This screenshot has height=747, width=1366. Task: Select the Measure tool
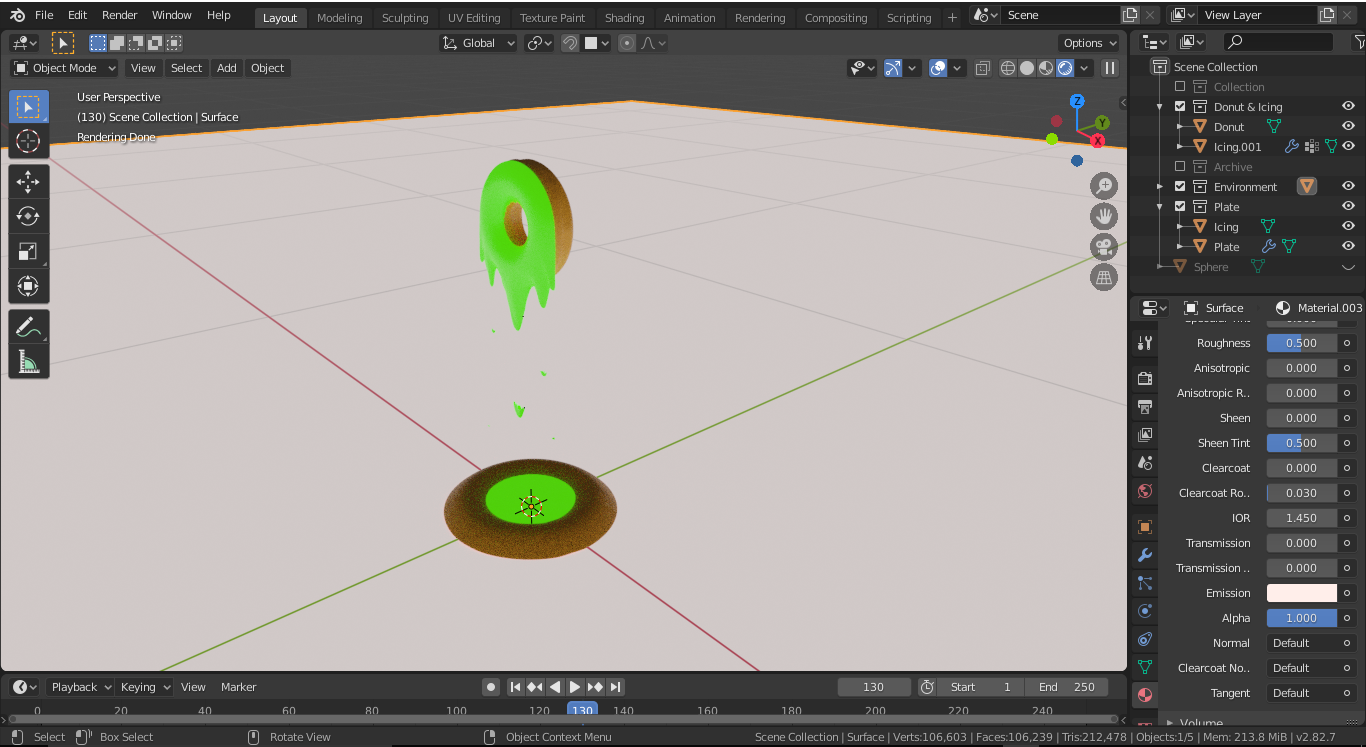pos(28,361)
